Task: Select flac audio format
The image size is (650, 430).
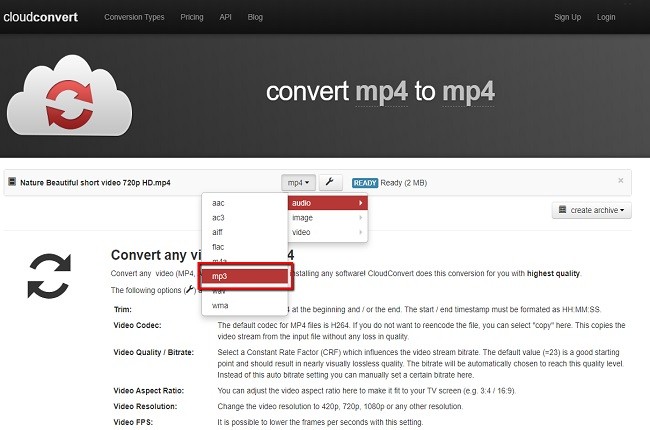Action: tap(245, 247)
